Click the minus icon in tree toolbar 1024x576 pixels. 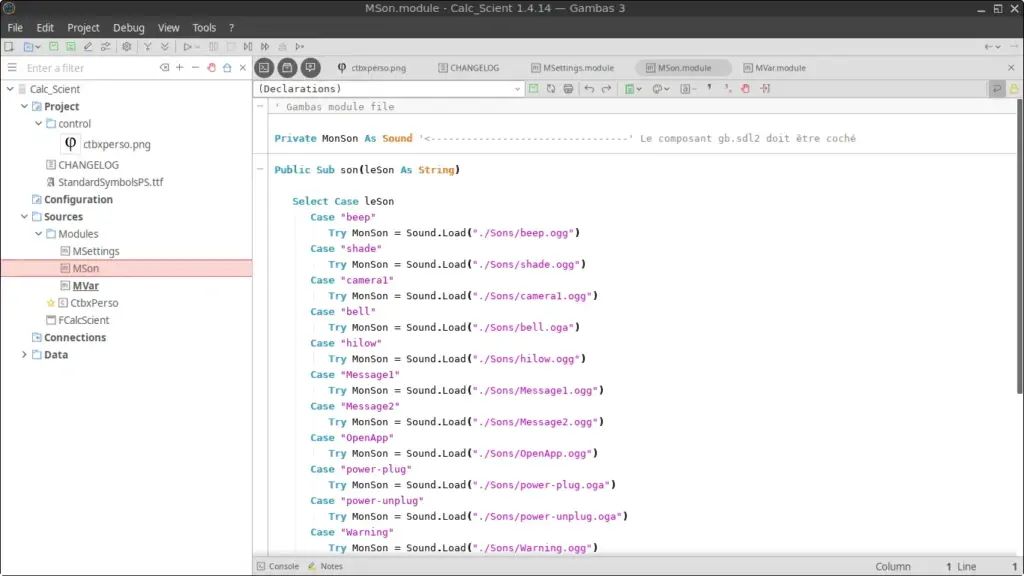[x=195, y=67]
